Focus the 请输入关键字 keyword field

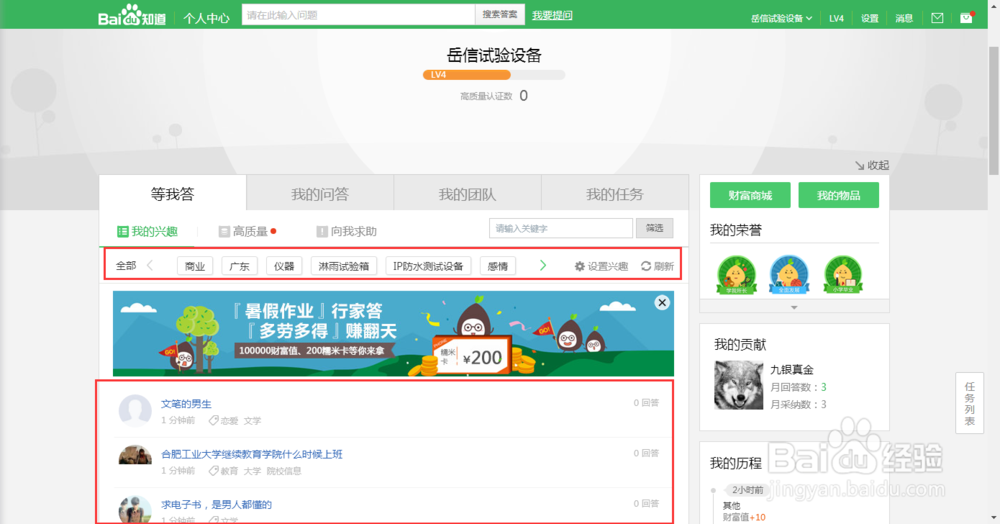pos(561,228)
